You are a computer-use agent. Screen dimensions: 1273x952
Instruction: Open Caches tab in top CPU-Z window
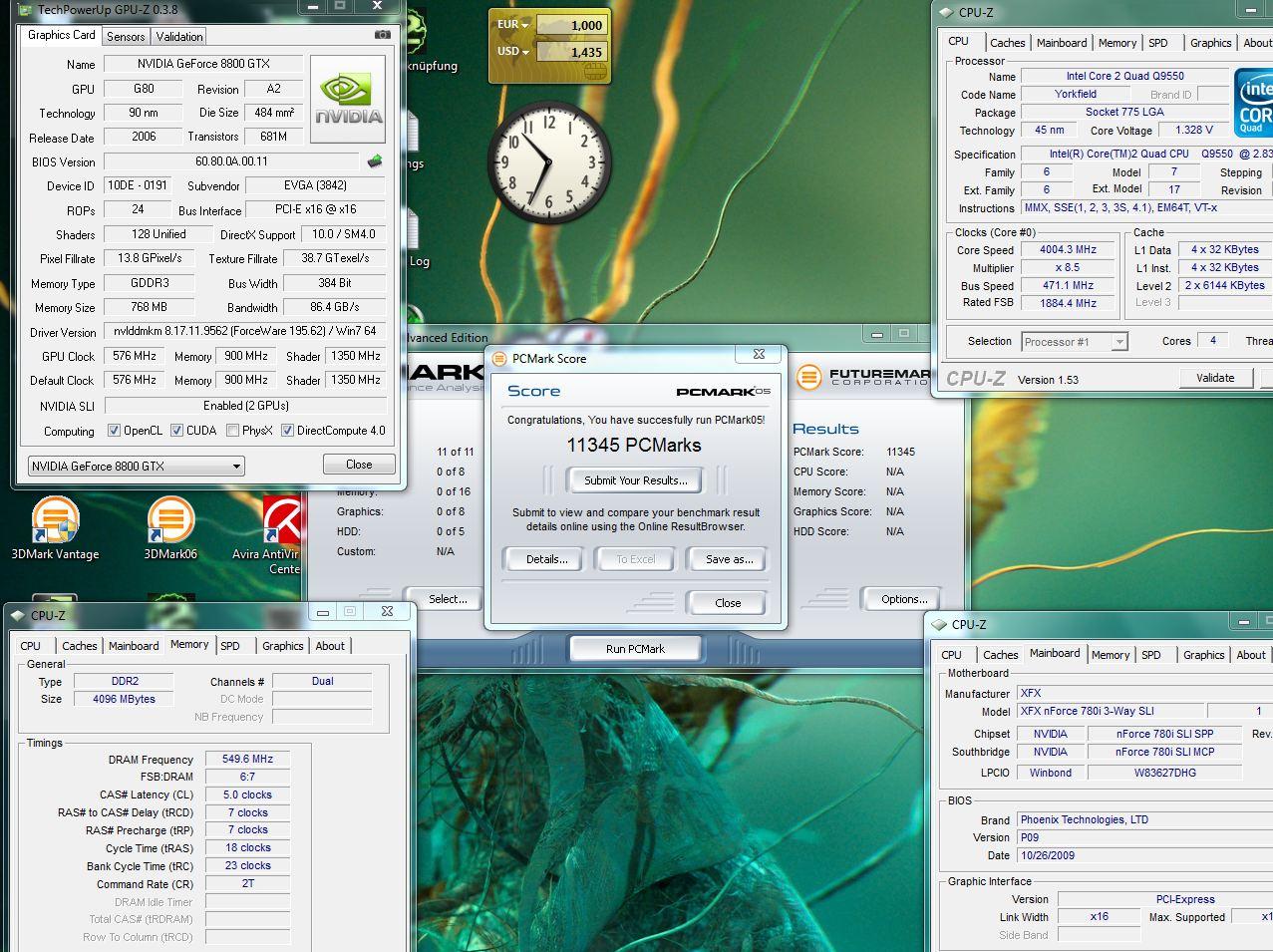[x=1007, y=43]
